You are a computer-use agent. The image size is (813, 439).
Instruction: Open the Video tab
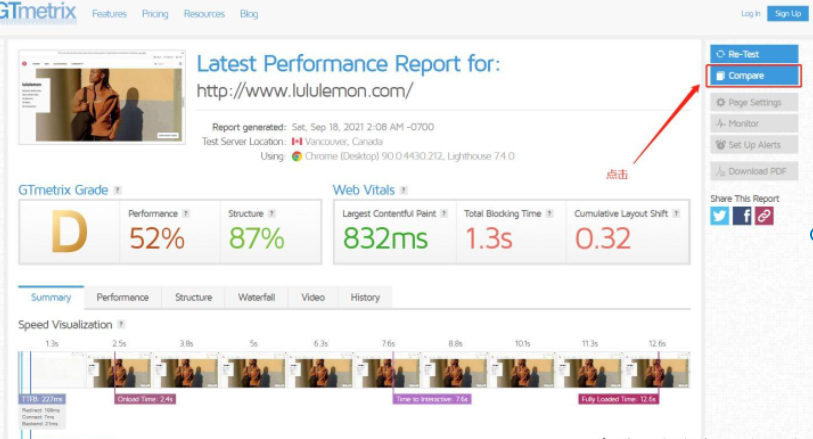point(313,298)
